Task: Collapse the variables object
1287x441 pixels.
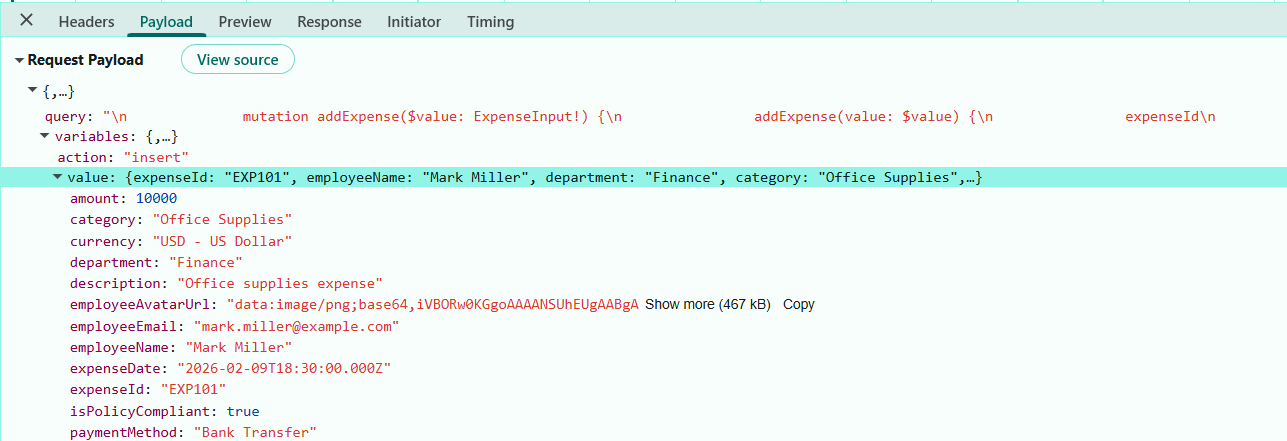Action: point(44,136)
